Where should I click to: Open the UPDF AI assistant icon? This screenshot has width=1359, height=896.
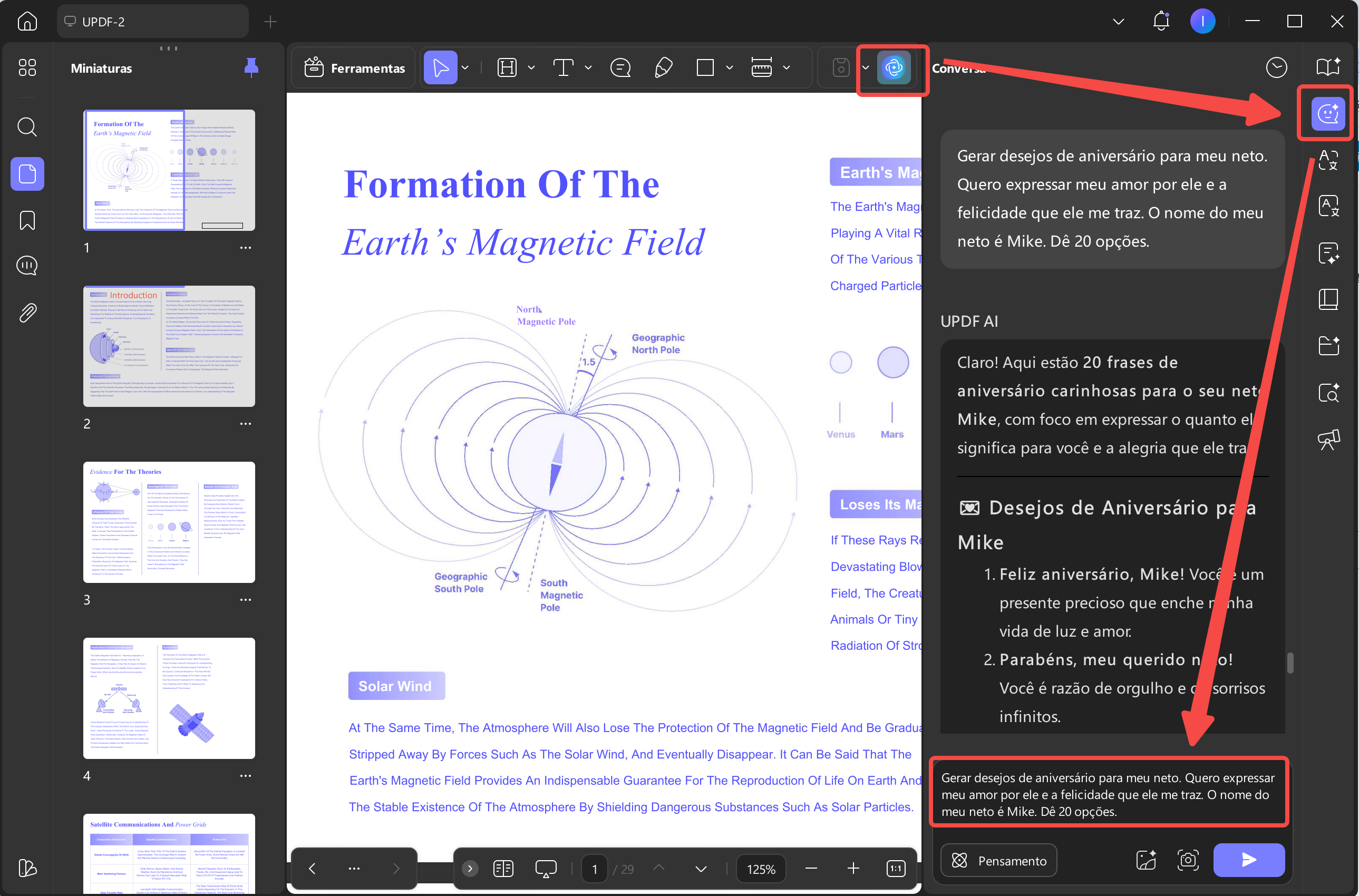click(x=893, y=68)
